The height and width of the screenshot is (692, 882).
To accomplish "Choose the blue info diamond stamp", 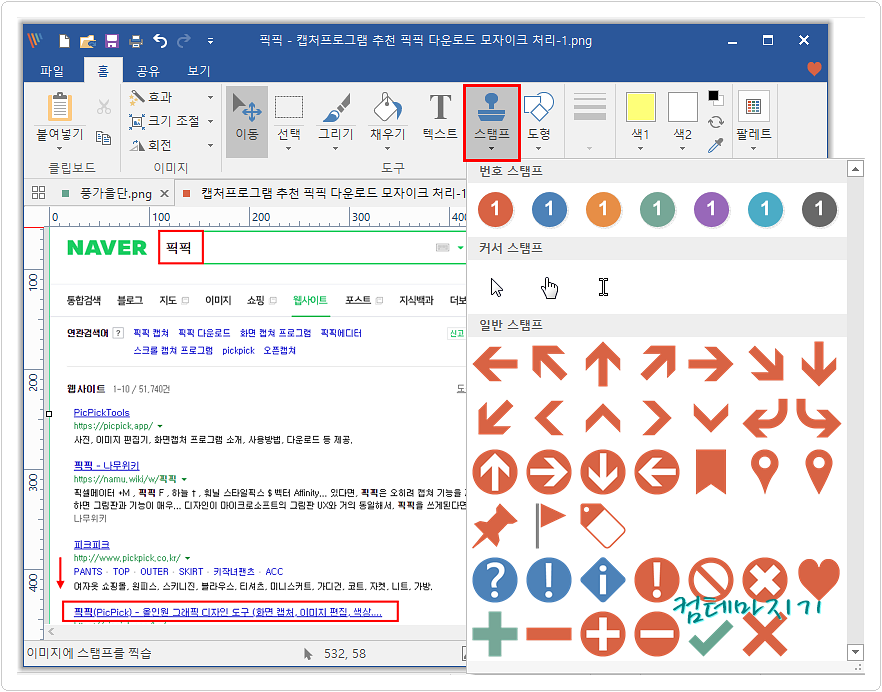I will point(603,579).
